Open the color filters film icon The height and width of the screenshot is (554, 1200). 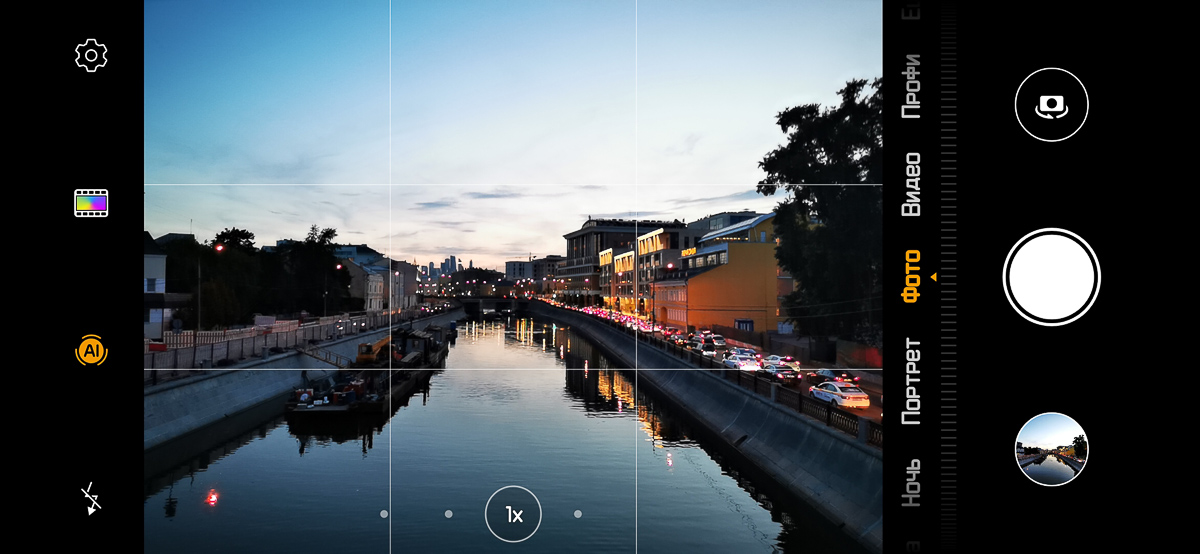[91, 204]
